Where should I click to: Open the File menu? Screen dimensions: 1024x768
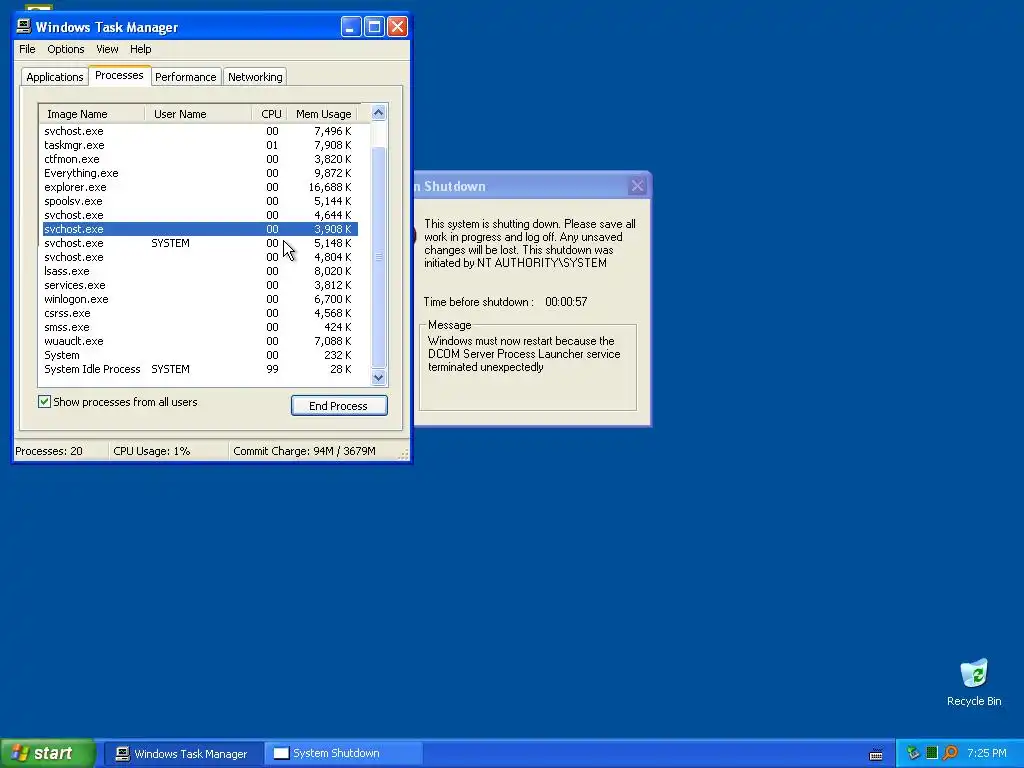[x=27, y=49]
